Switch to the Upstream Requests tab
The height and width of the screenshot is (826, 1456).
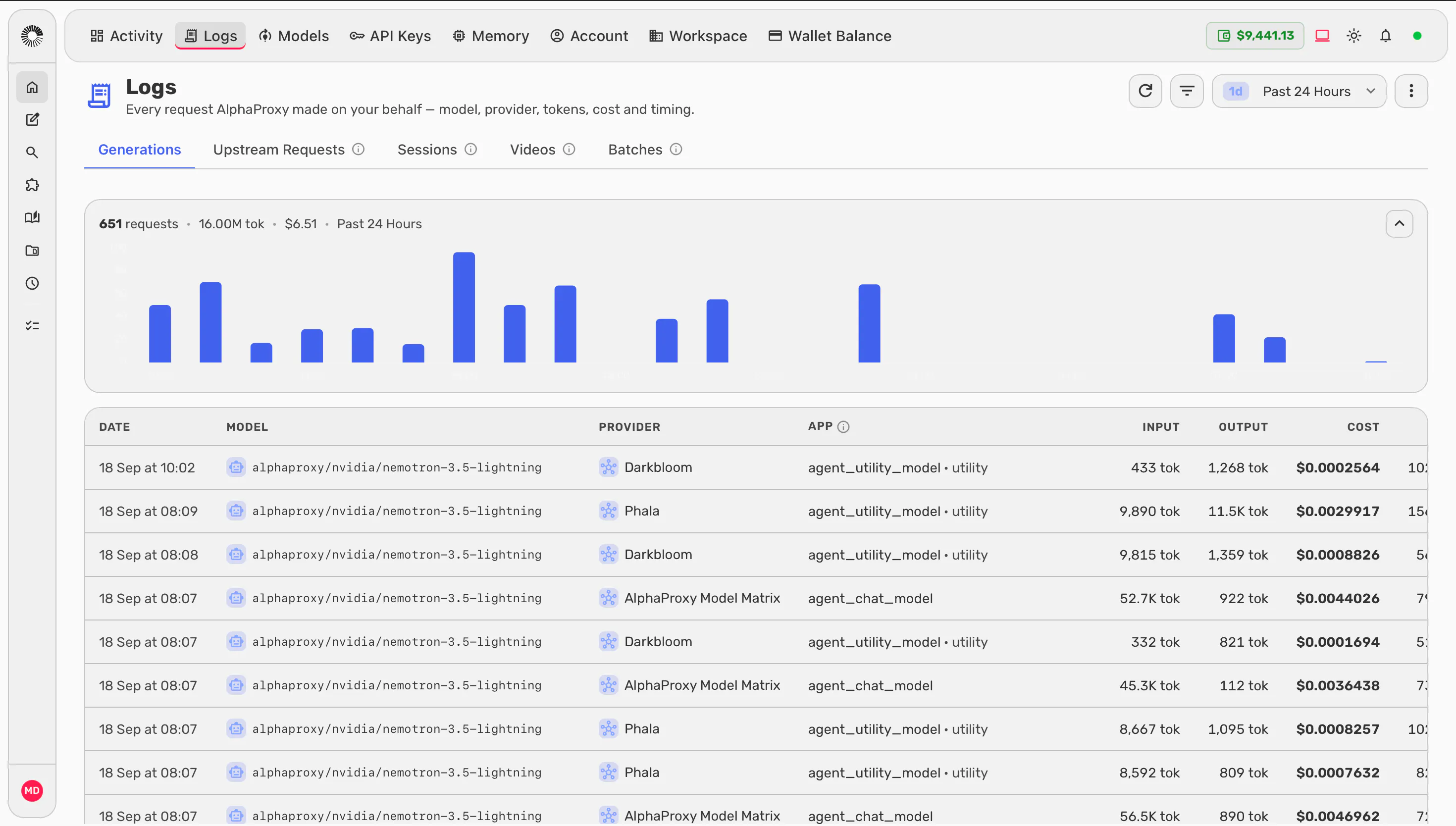279,149
